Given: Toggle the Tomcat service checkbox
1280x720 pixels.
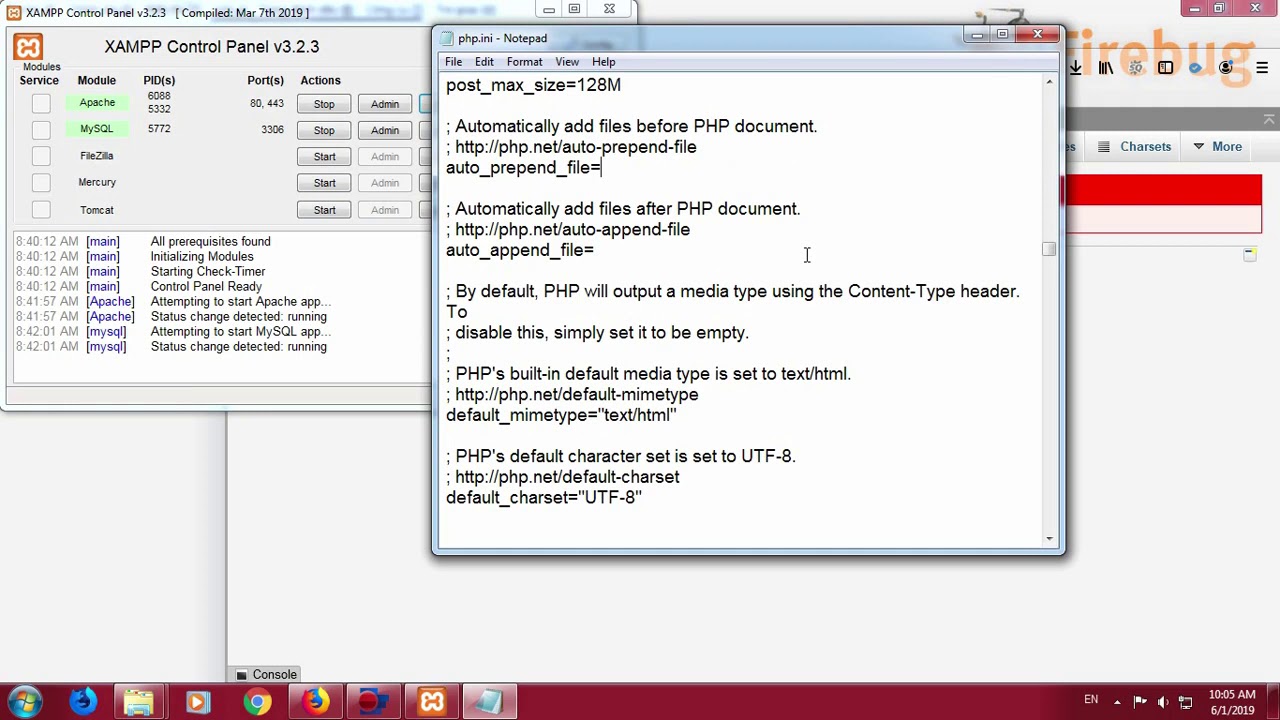Looking at the screenshot, I should pyautogui.click(x=41, y=210).
